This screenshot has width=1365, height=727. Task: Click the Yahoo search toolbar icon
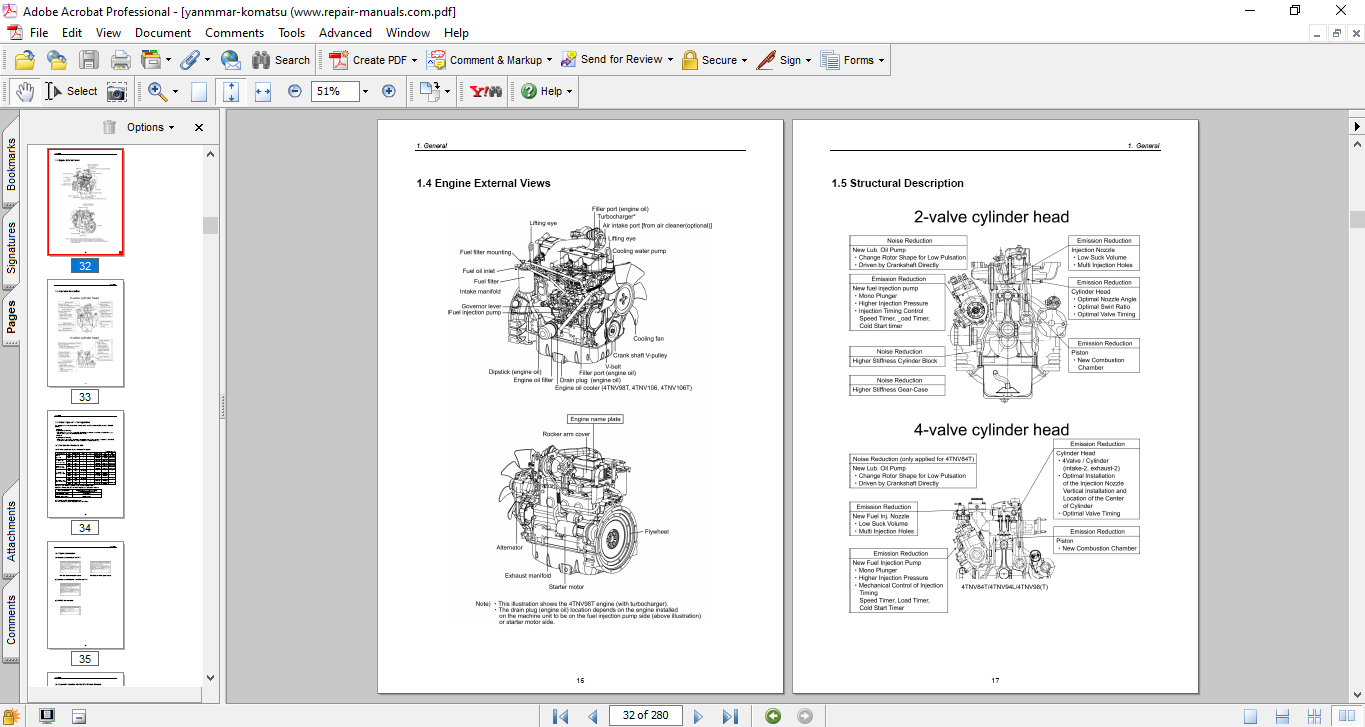pyautogui.click(x=486, y=91)
